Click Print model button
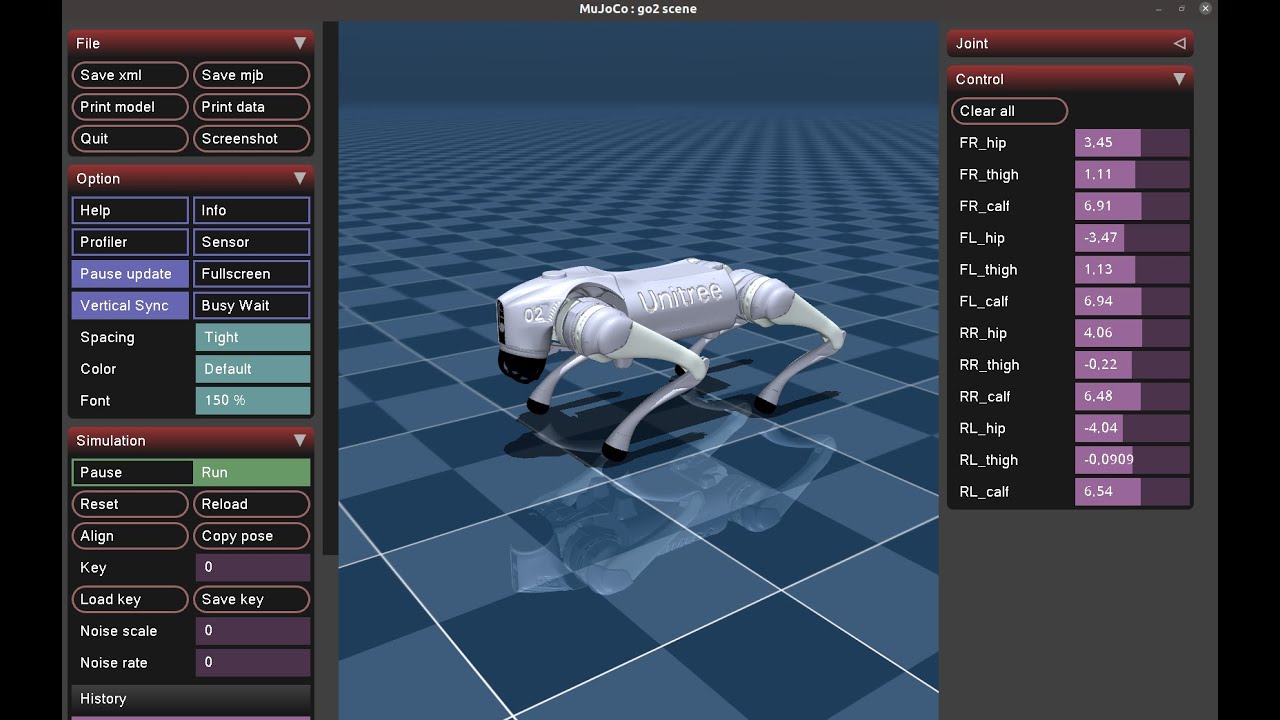This screenshot has width=1280, height=720. pyautogui.click(x=130, y=107)
